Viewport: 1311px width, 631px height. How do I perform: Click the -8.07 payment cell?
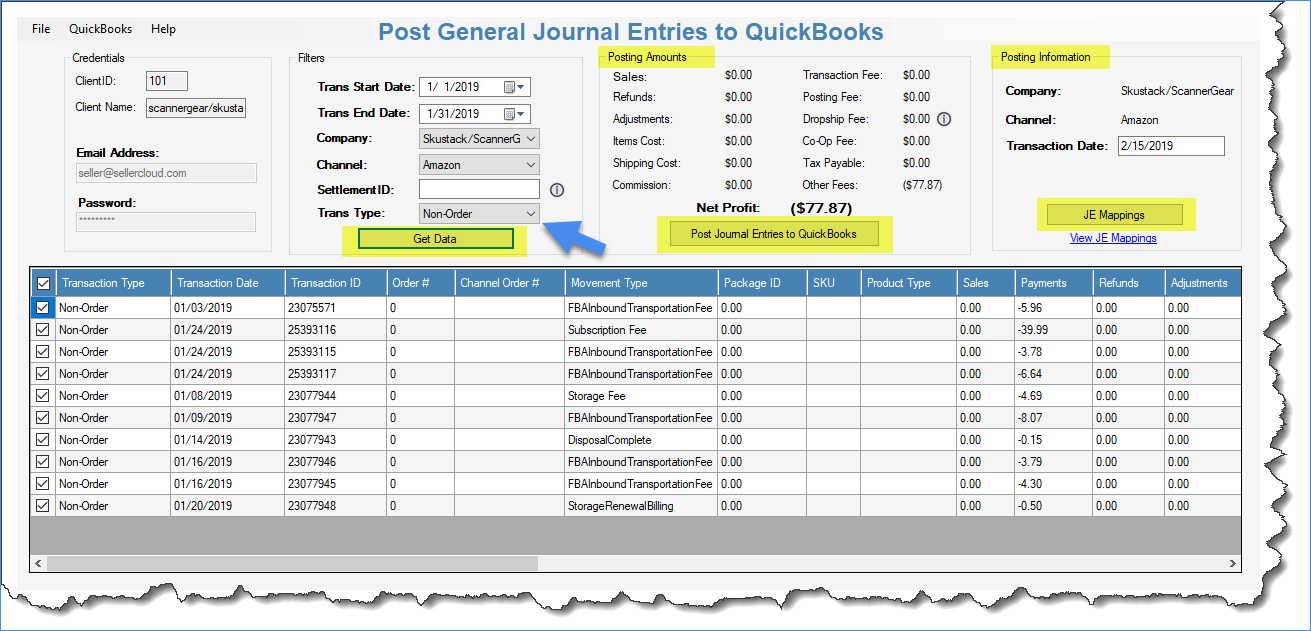(1053, 418)
